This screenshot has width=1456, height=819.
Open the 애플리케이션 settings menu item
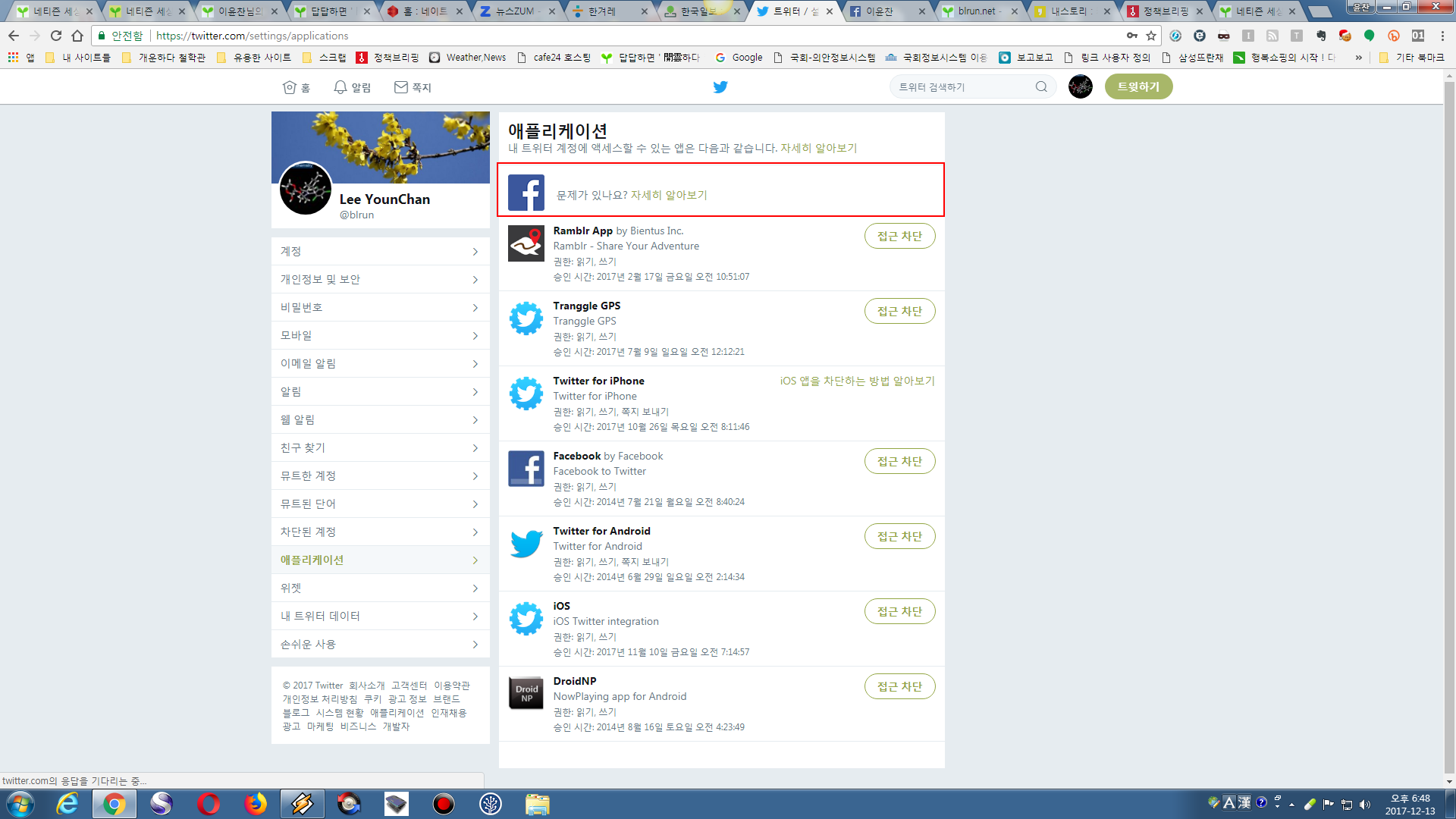point(381,560)
